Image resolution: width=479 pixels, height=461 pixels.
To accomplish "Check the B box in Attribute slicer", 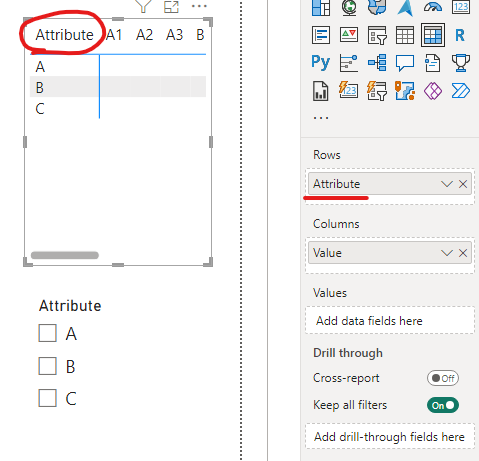I will [x=47, y=366].
